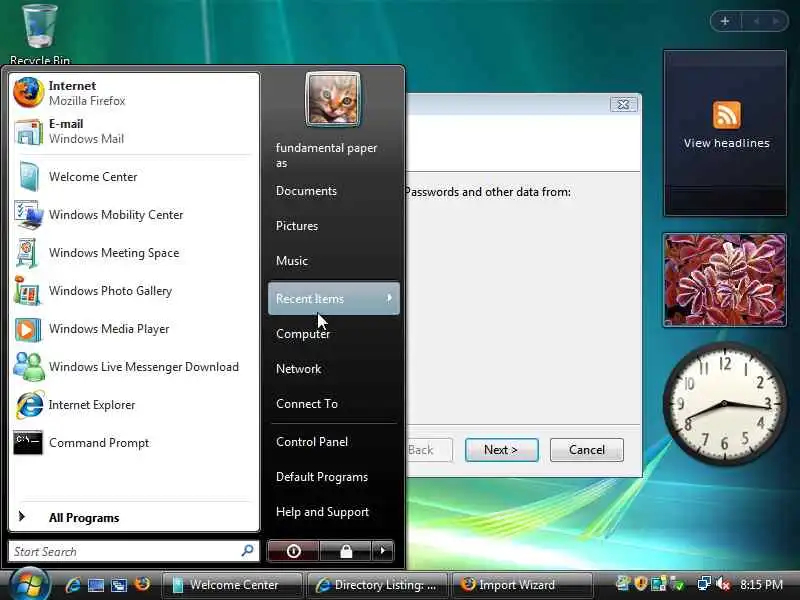Click the RSS feed icon in sidebar gadget

[x=727, y=115]
